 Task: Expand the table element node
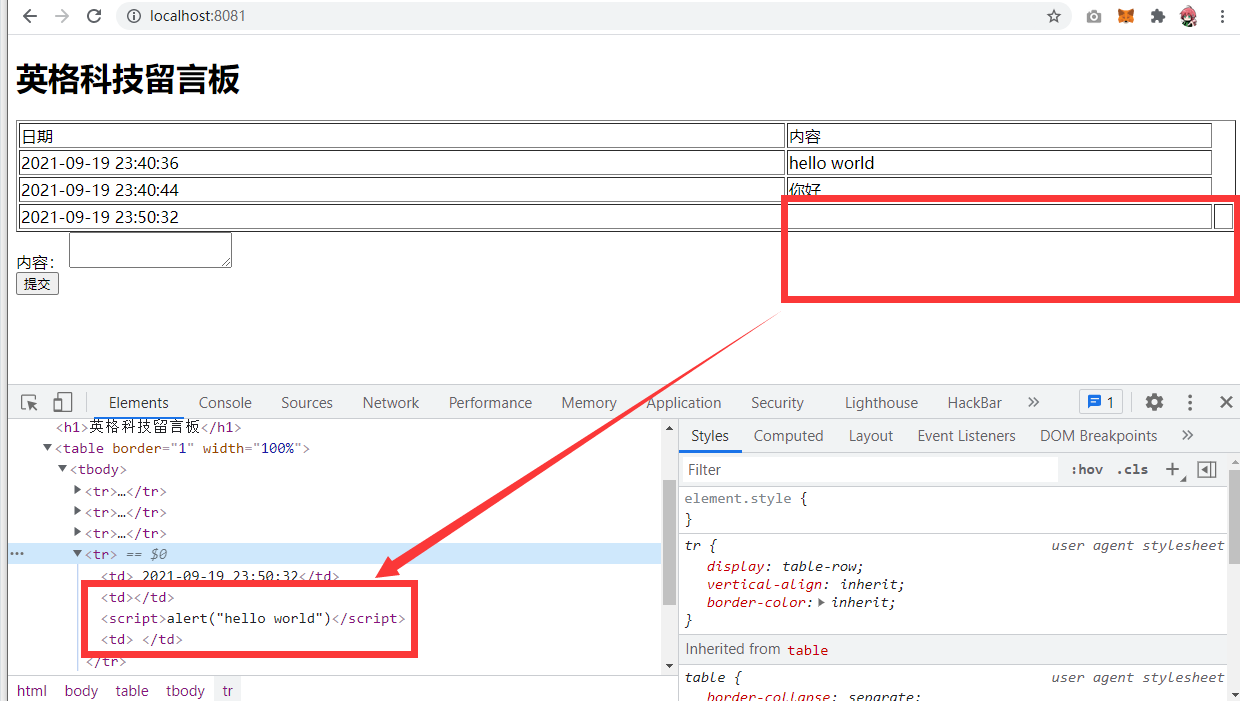coord(47,448)
